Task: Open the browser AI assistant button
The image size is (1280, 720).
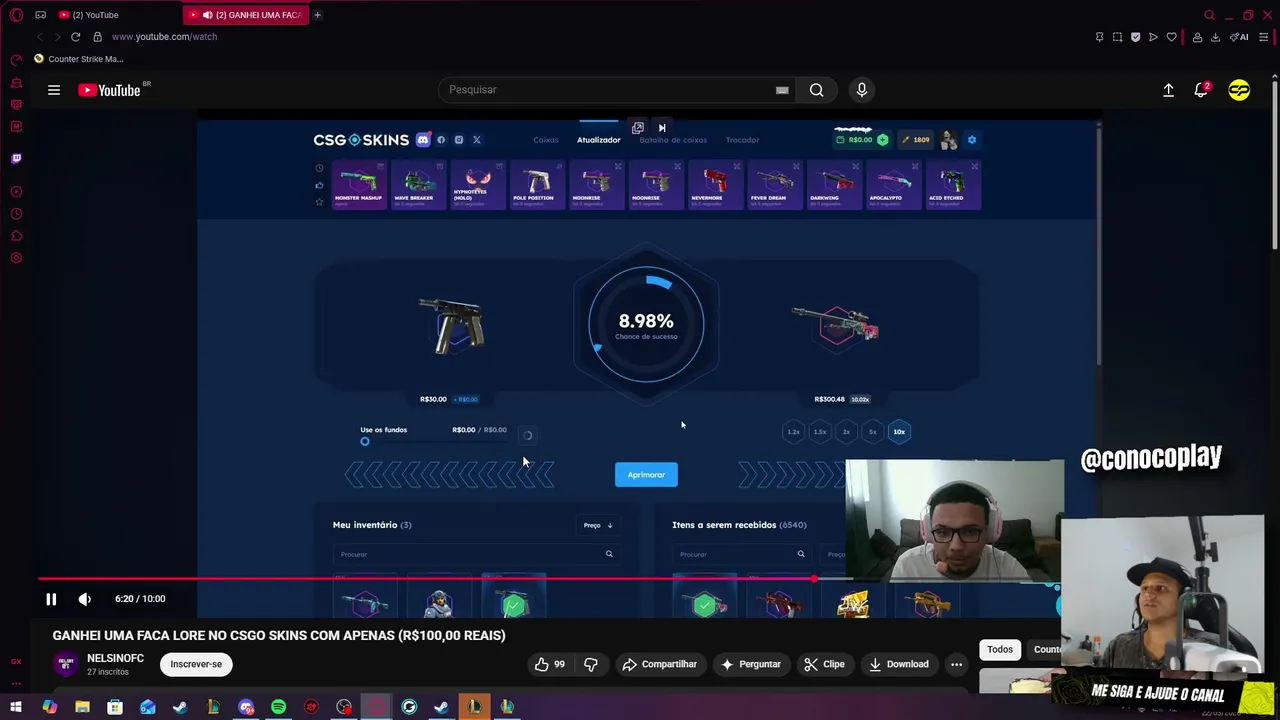Action: (1240, 37)
